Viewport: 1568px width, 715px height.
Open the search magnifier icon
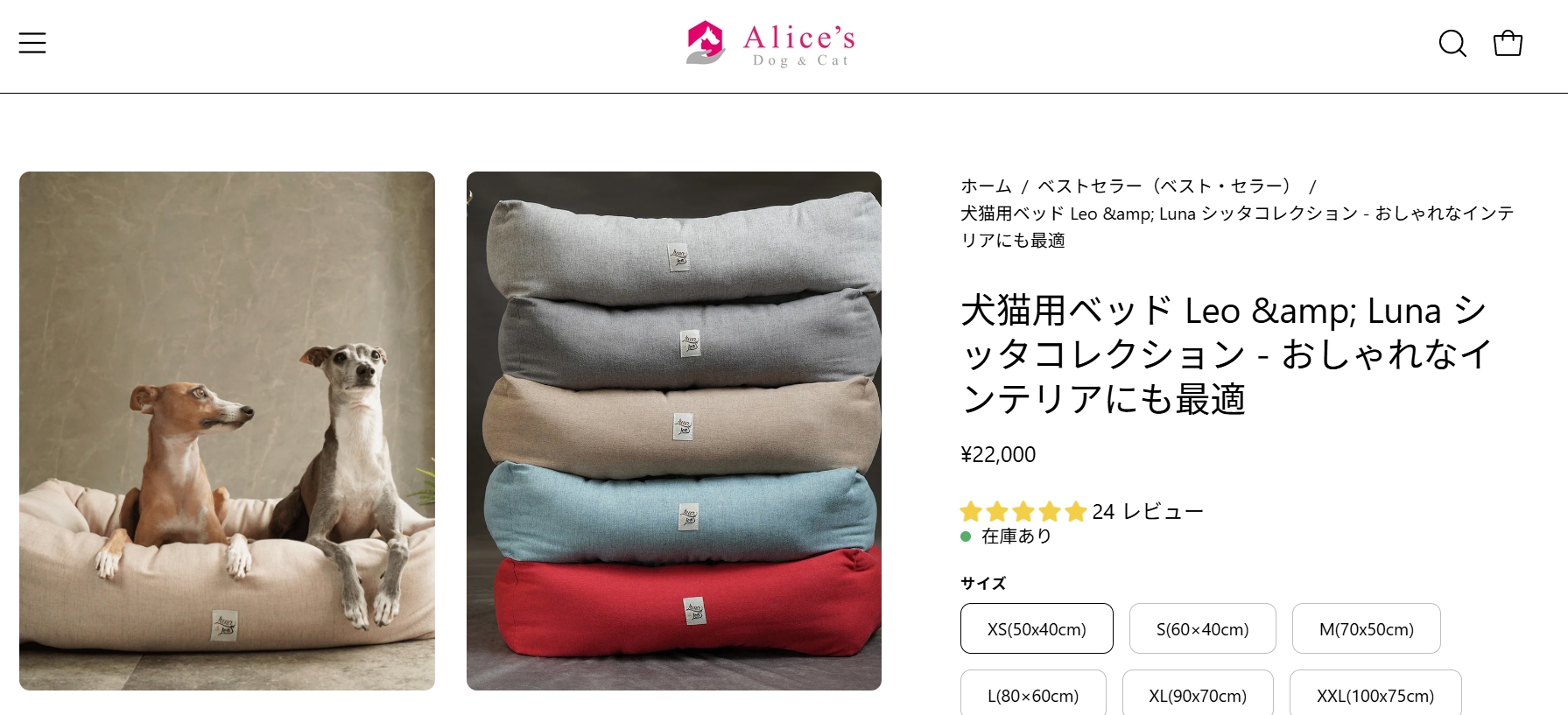tap(1452, 43)
